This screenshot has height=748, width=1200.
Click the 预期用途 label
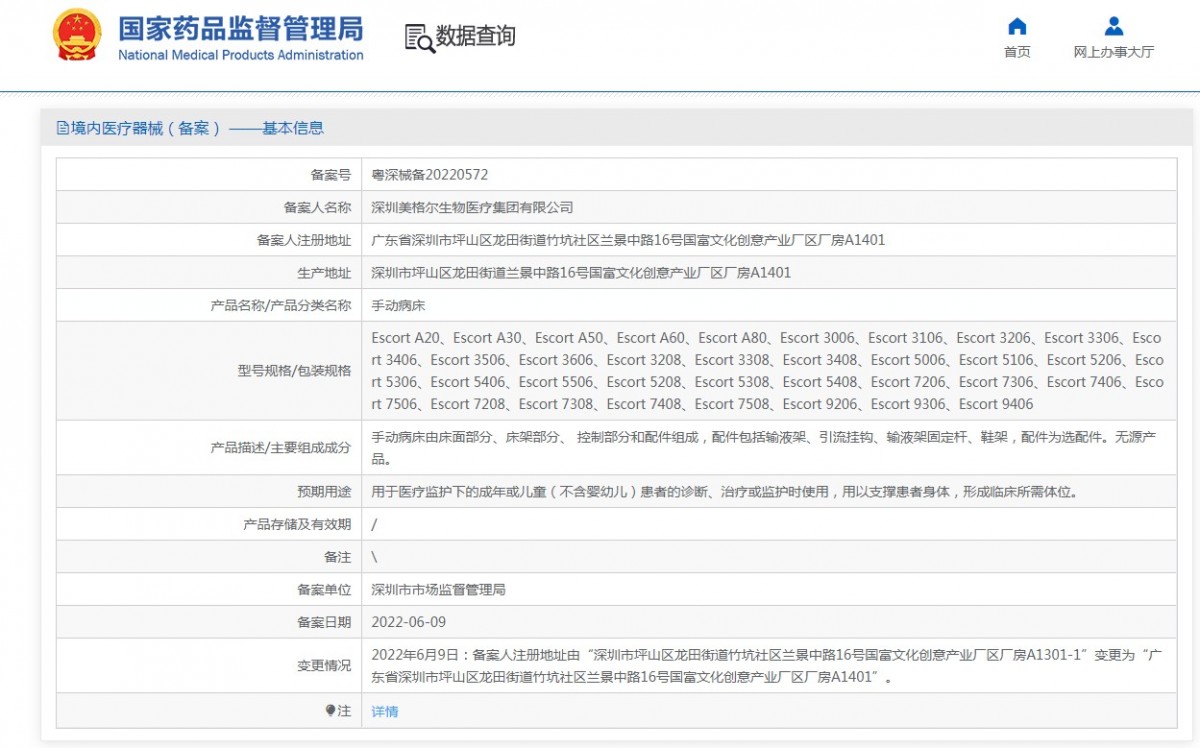point(324,492)
